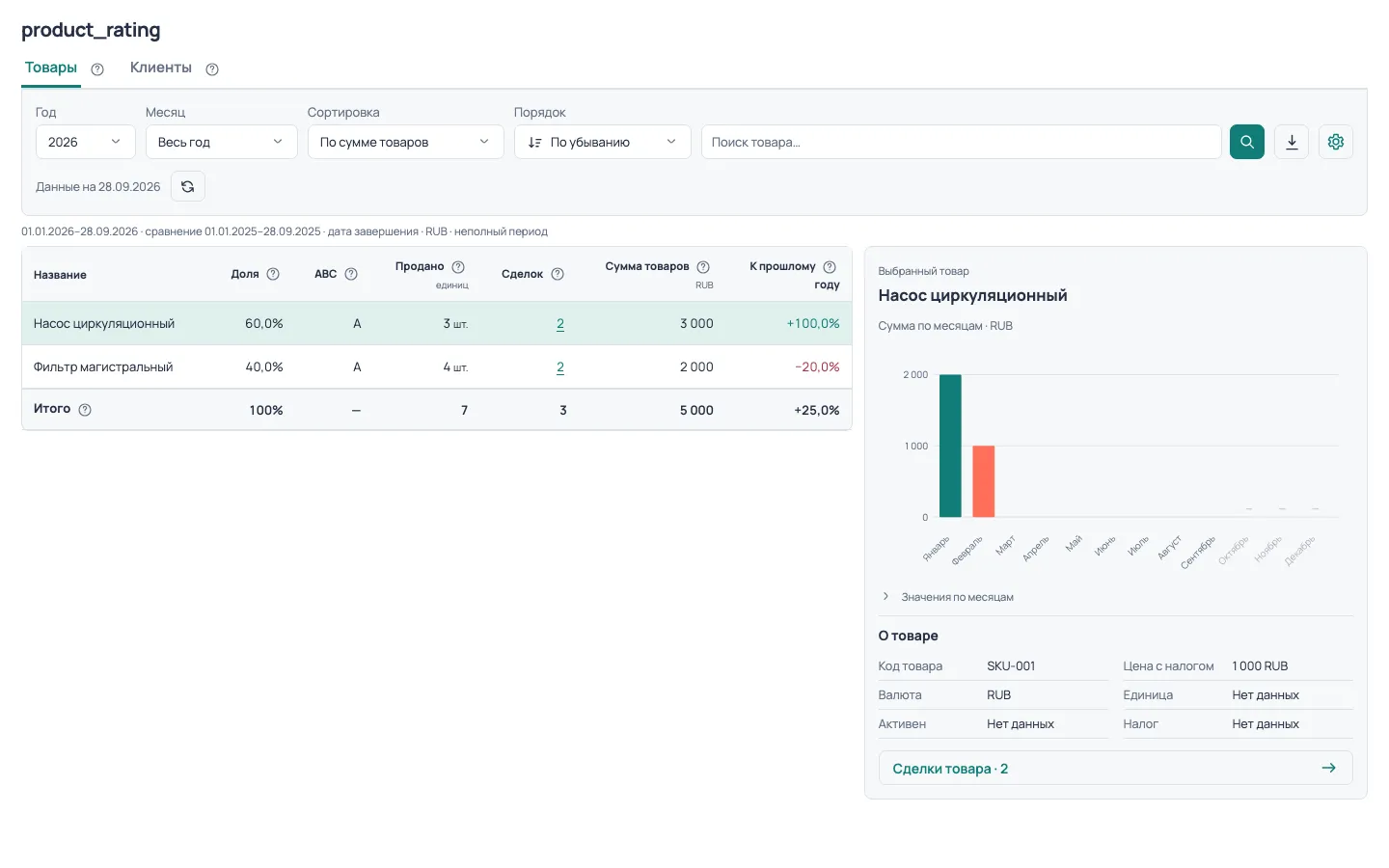This screenshot has width=1389, height=868.
Task: Open deals link 2 for Фильтр магистральный
Action: pos(560,367)
